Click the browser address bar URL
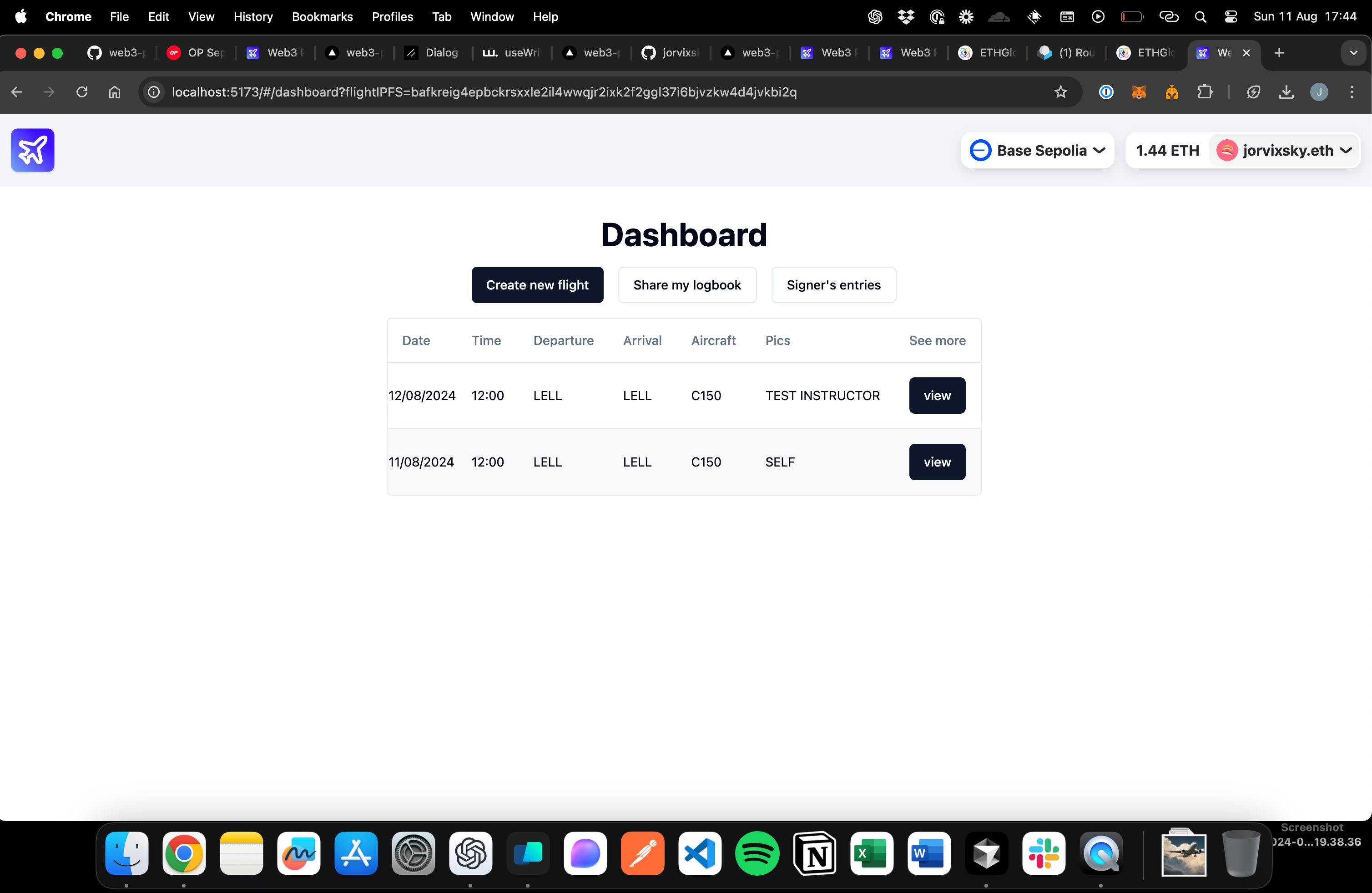Image resolution: width=1372 pixels, height=893 pixels. 484,91
